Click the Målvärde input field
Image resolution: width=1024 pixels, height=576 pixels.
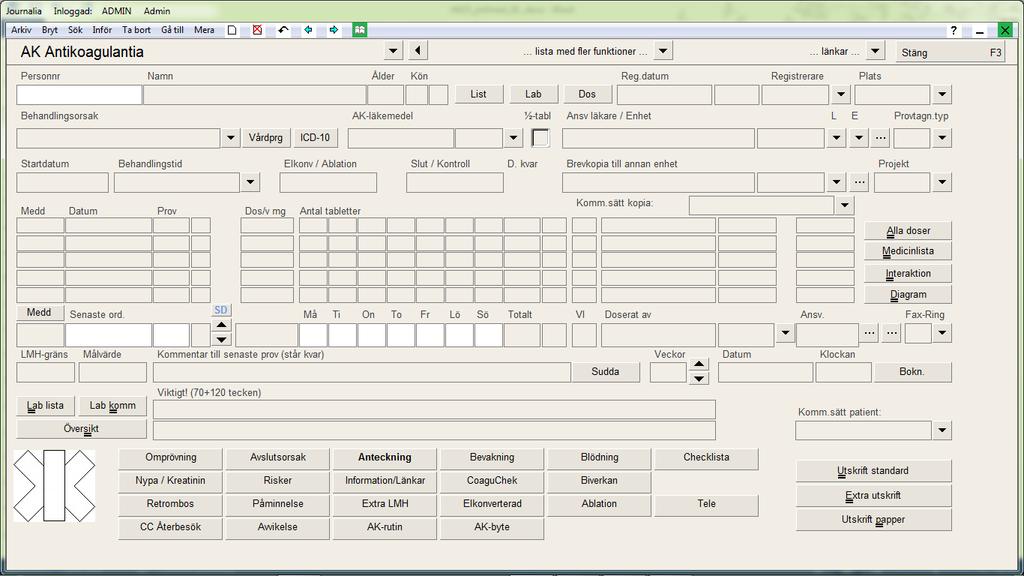click(113, 372)
